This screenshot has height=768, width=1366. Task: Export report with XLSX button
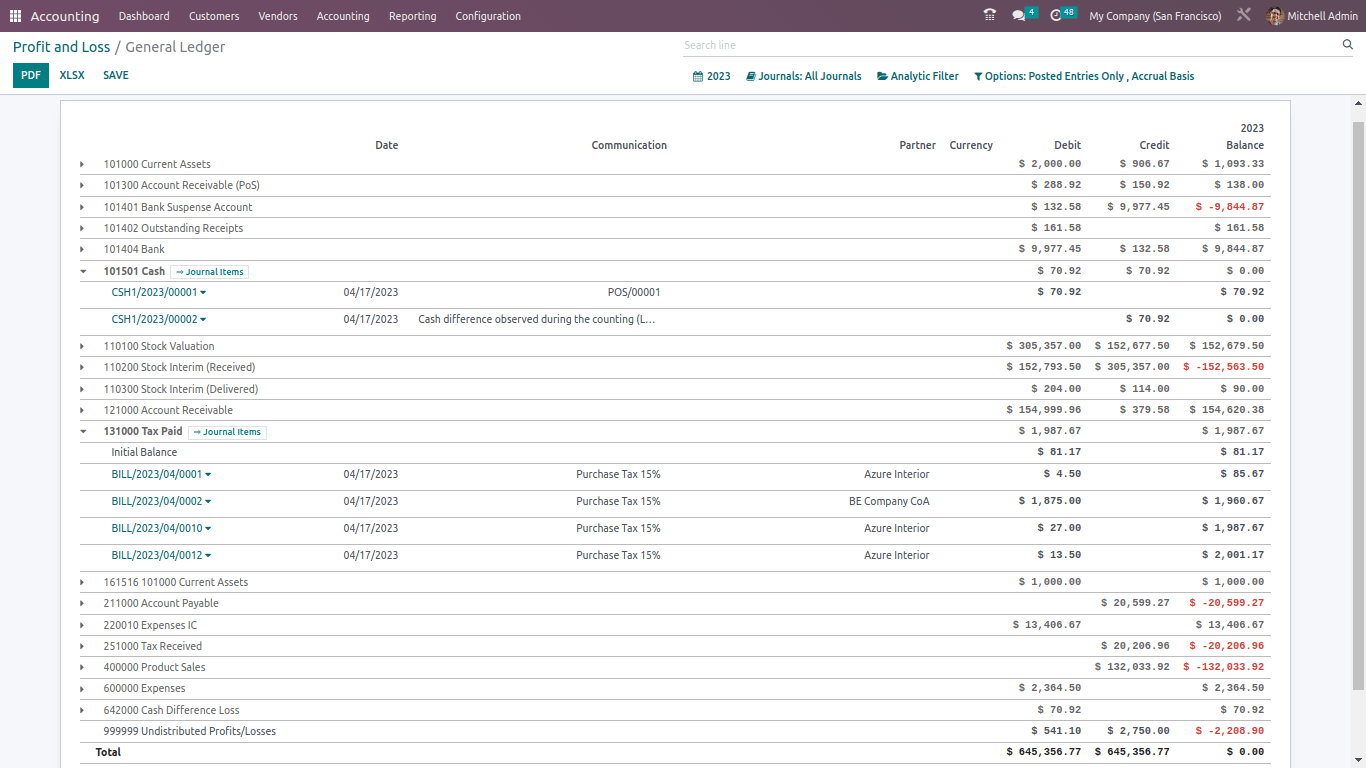pyautogui.click(x=72, y=75)
